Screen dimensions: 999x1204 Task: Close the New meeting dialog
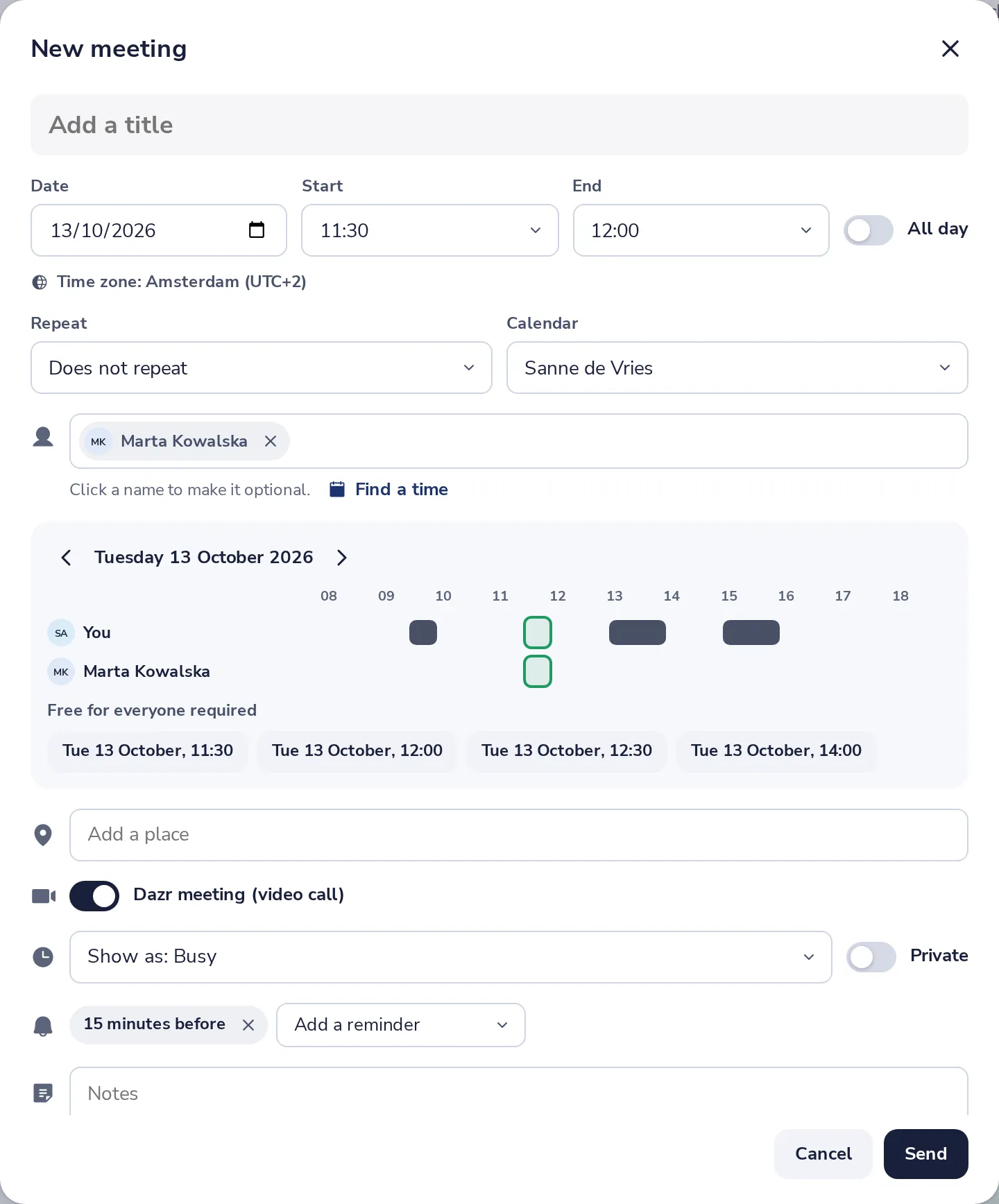950,49
